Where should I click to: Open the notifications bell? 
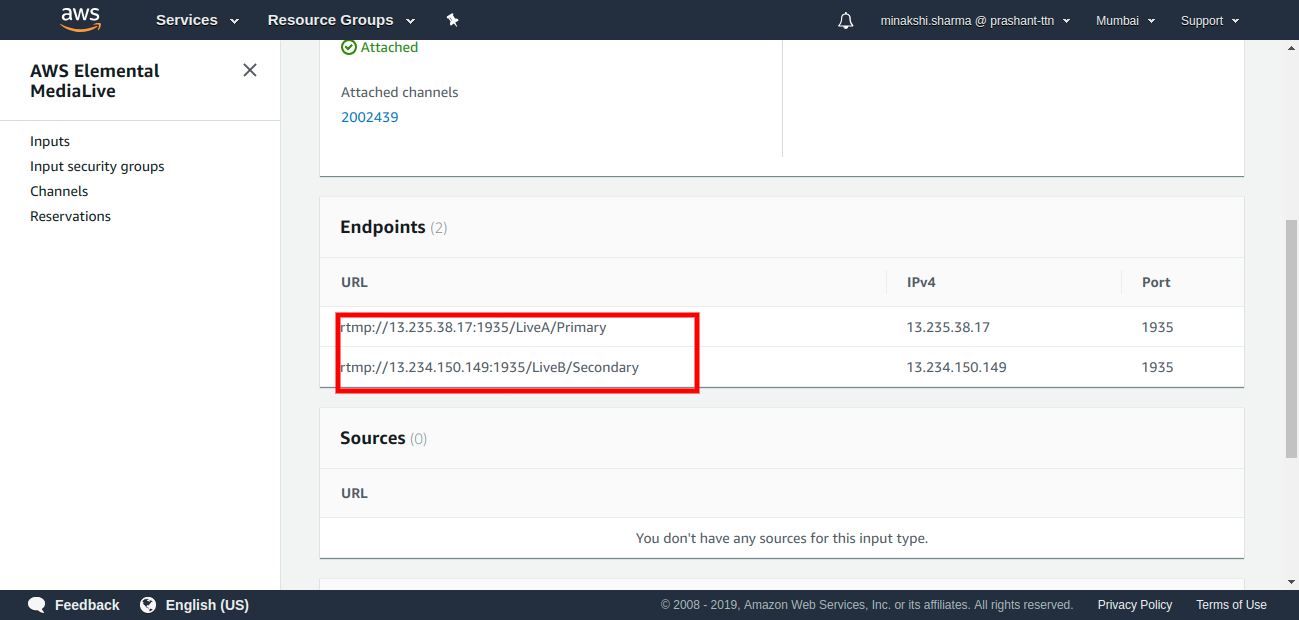846,20
